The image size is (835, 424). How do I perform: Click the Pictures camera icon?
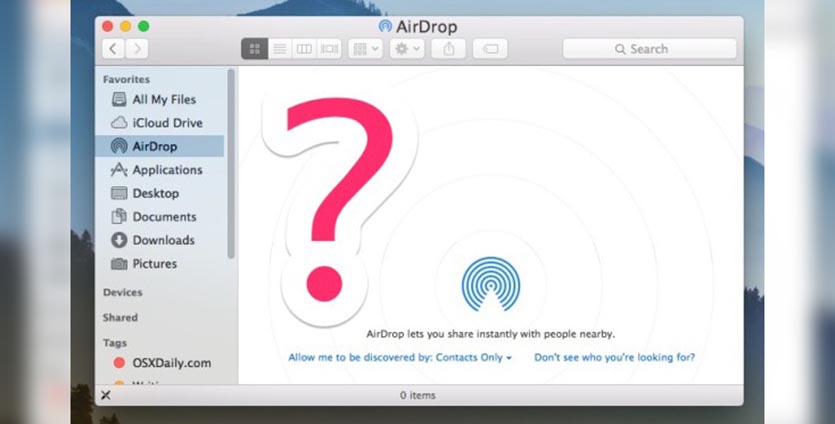click(119, 264)
